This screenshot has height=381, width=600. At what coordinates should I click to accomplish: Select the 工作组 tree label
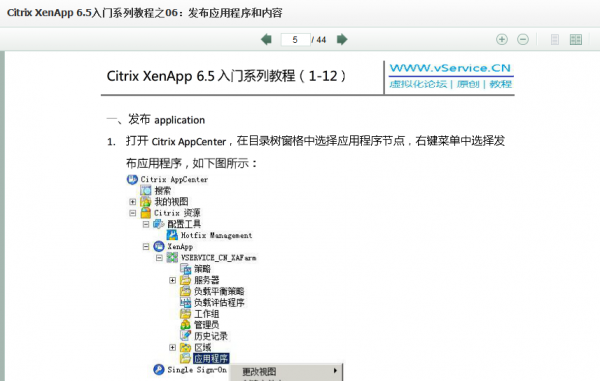(207, 314)
